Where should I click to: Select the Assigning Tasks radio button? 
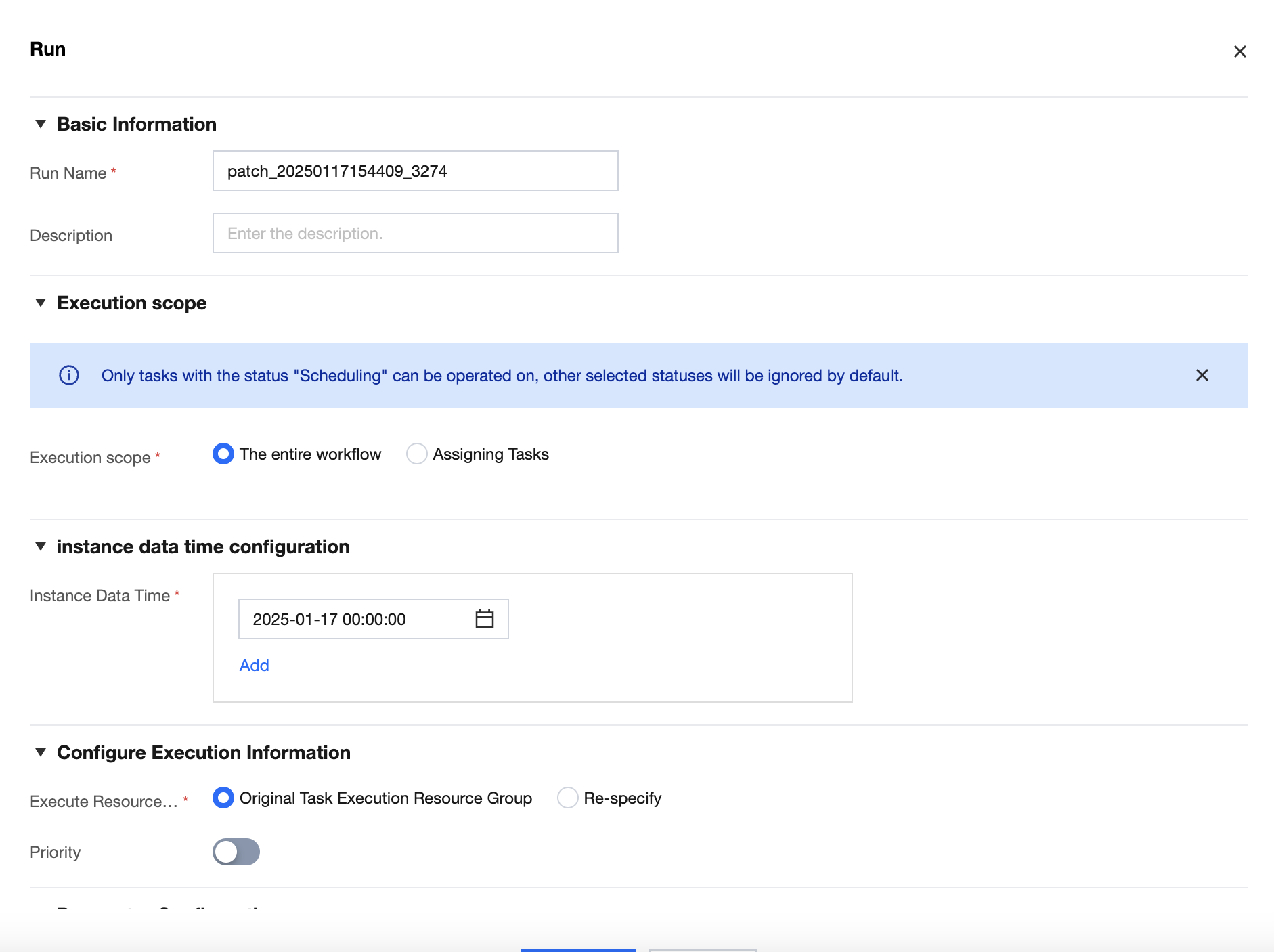tap(417, 454)
